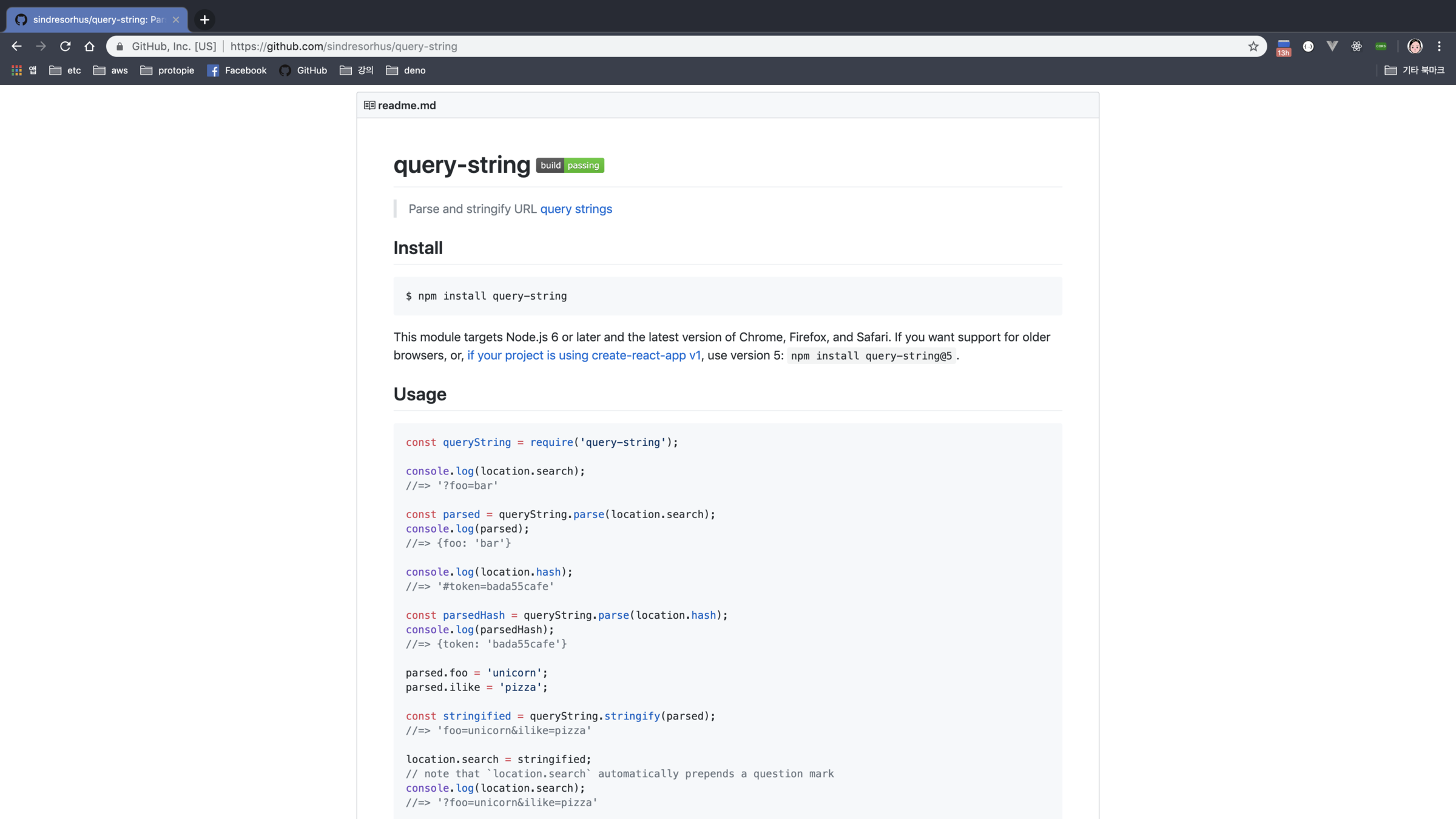Image resolution: width=1456 pixels, height=819 pixels.
Task: Click the build passing badge
Action: (x=570, y=165)
